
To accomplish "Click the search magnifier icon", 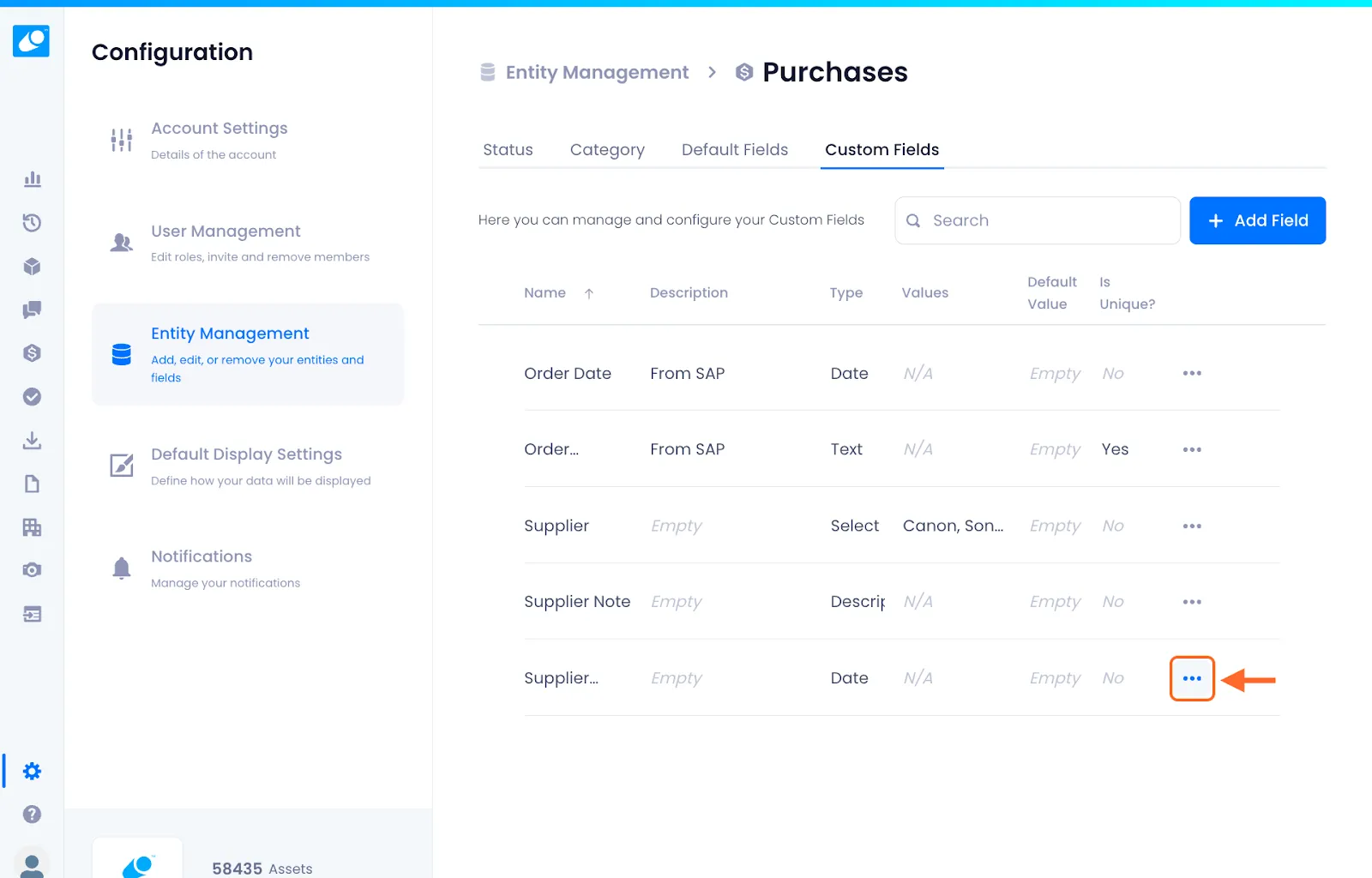I will pyautogui.click(x=914, y=221).
